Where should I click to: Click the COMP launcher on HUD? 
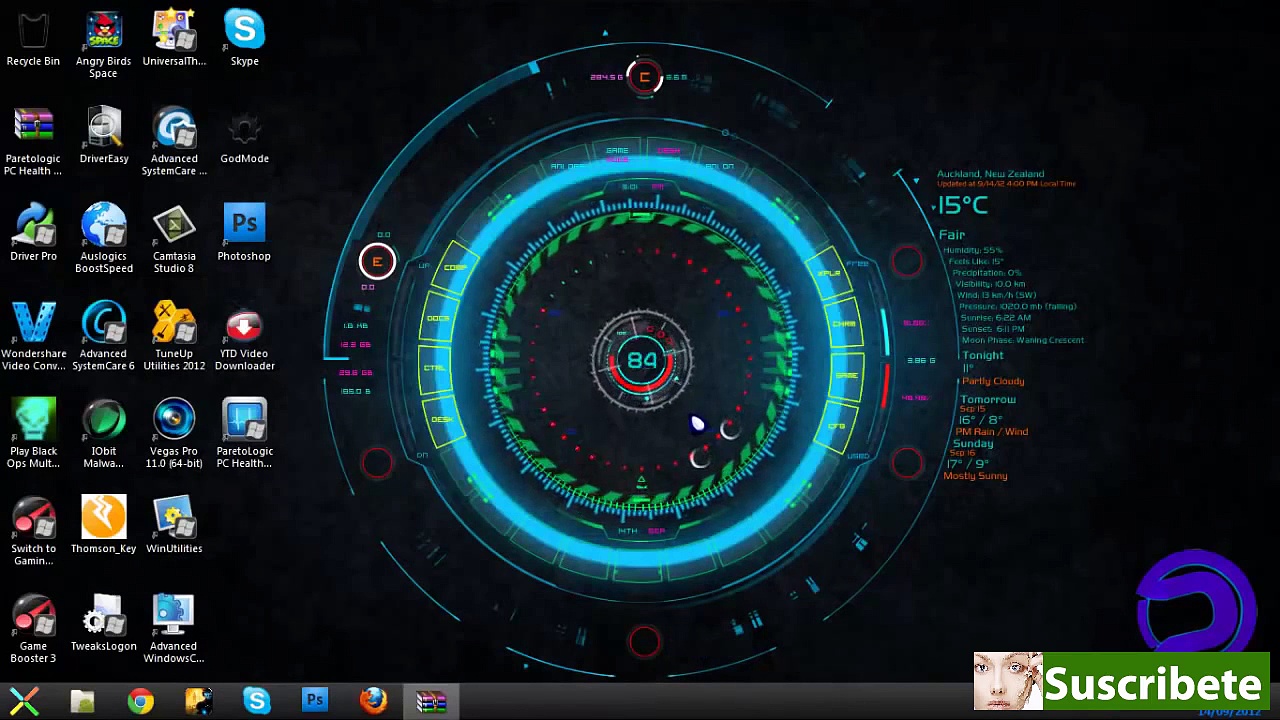(454, 268)
